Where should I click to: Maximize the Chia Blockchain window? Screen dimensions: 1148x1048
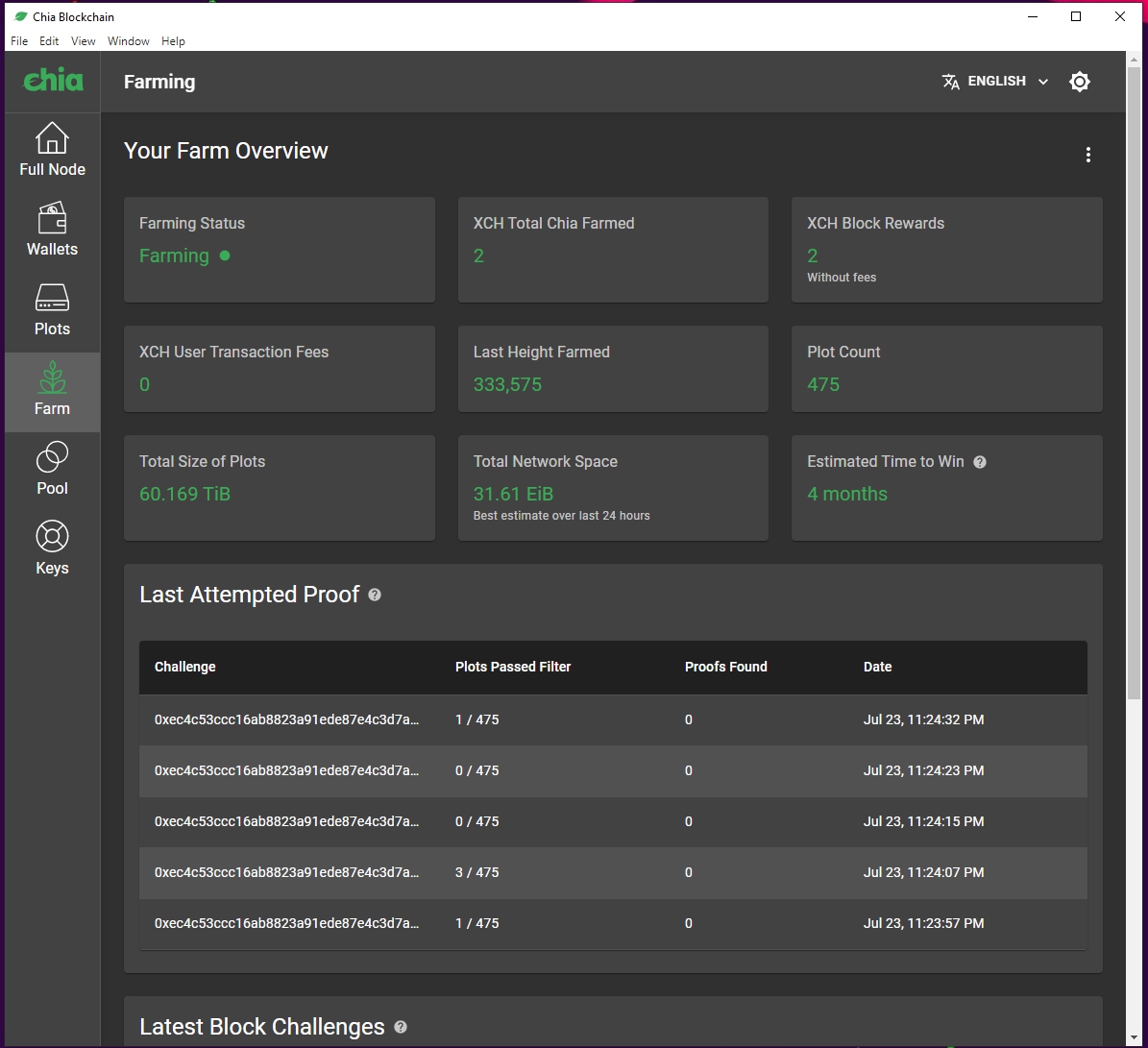point(1076,16)
